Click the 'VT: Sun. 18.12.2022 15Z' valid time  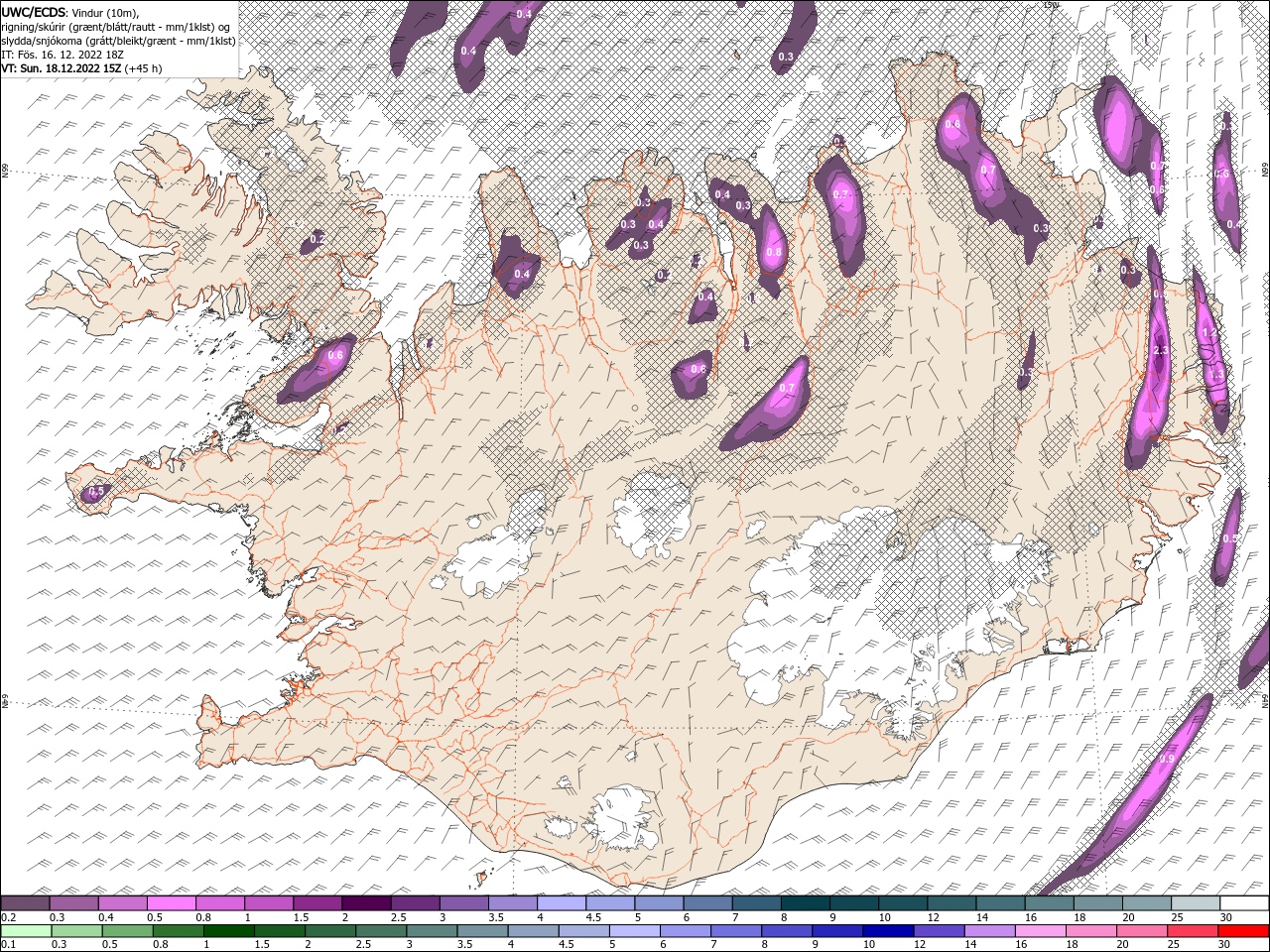pyautogui.click(x=62, y=68)
